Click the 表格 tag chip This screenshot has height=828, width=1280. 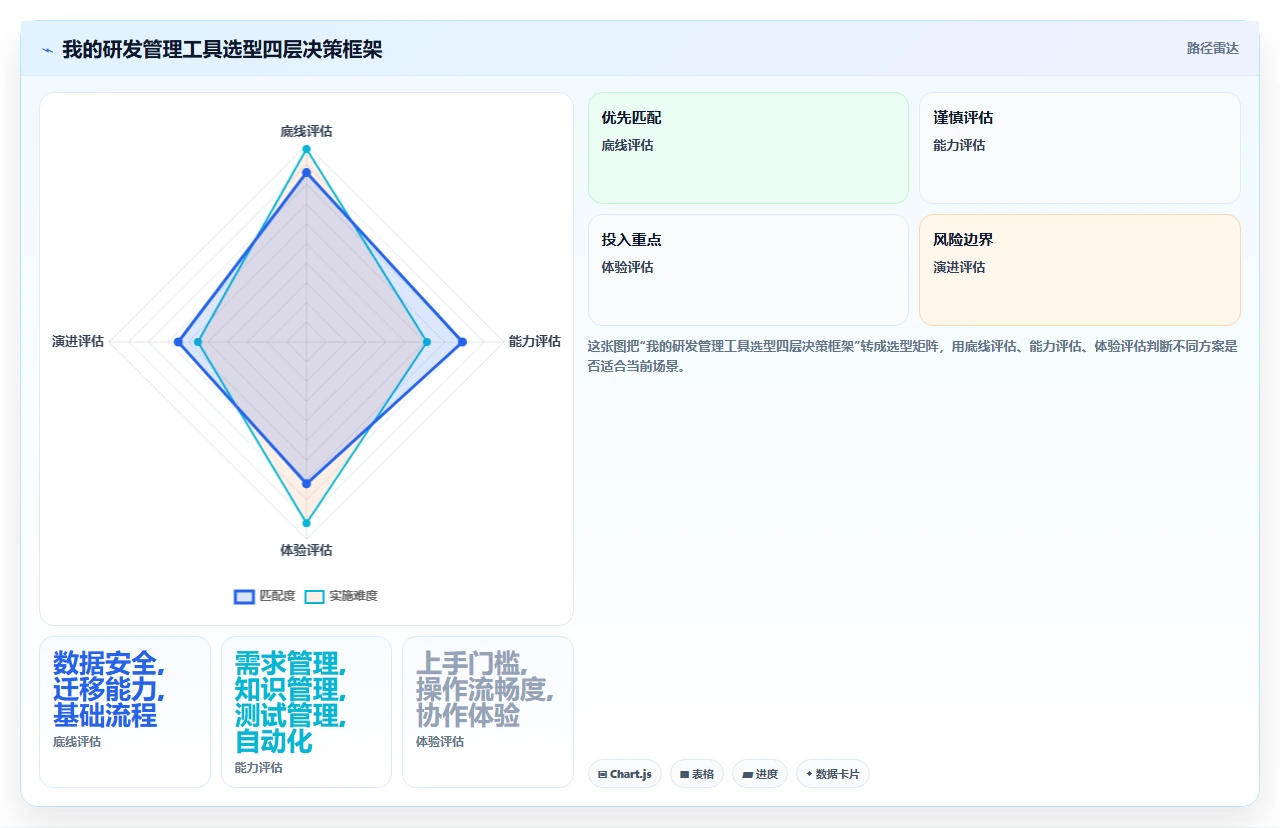point(697,774)
